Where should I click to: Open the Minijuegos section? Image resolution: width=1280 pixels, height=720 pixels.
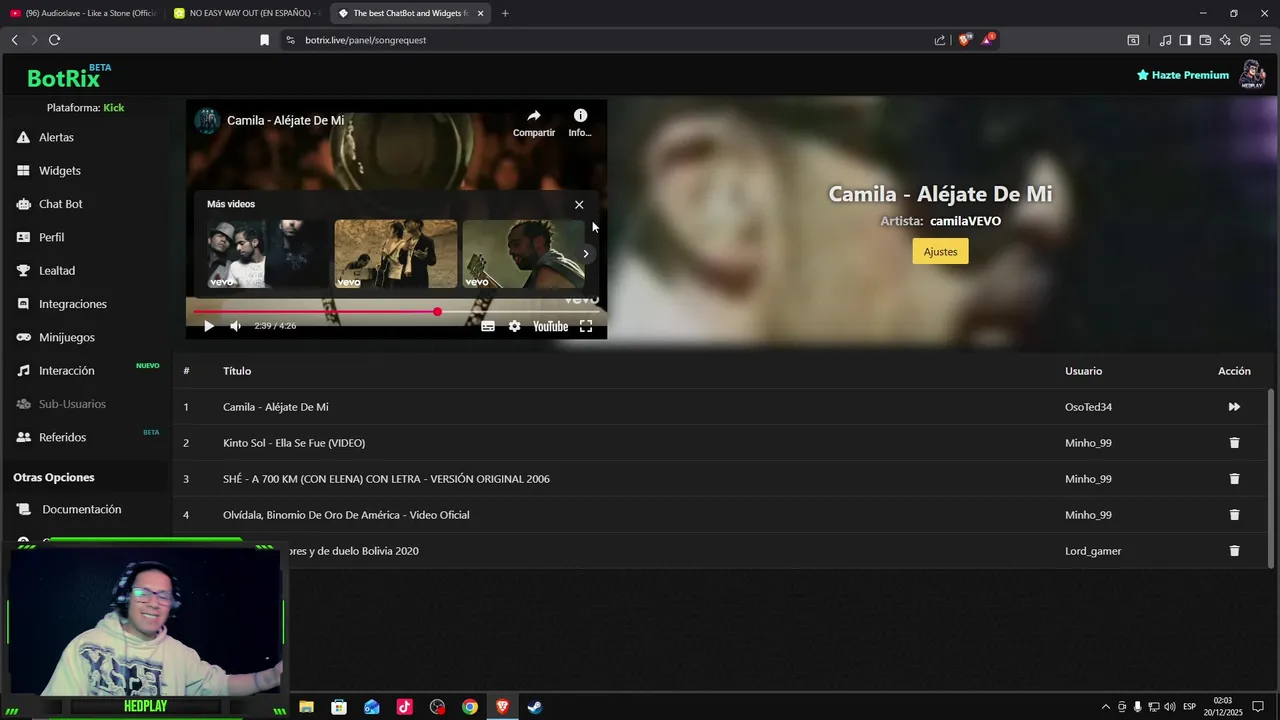[66, 337]
